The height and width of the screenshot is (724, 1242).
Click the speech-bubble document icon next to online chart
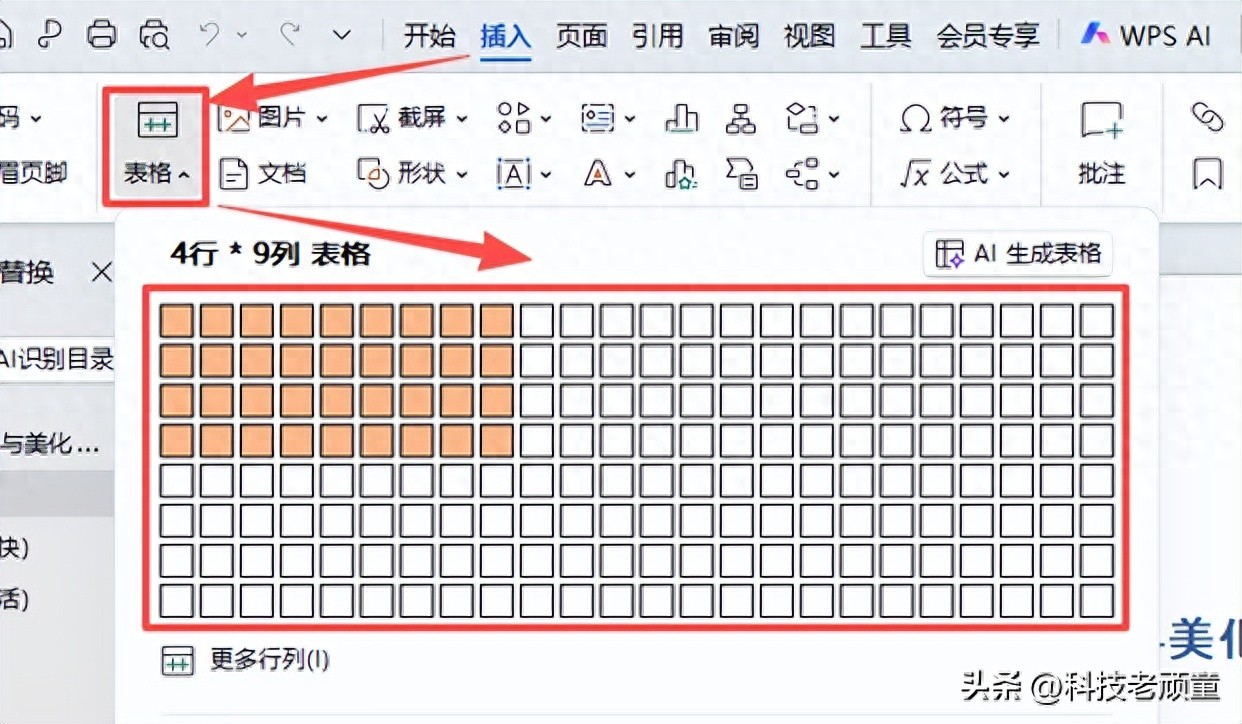click(x=741, y=174)
